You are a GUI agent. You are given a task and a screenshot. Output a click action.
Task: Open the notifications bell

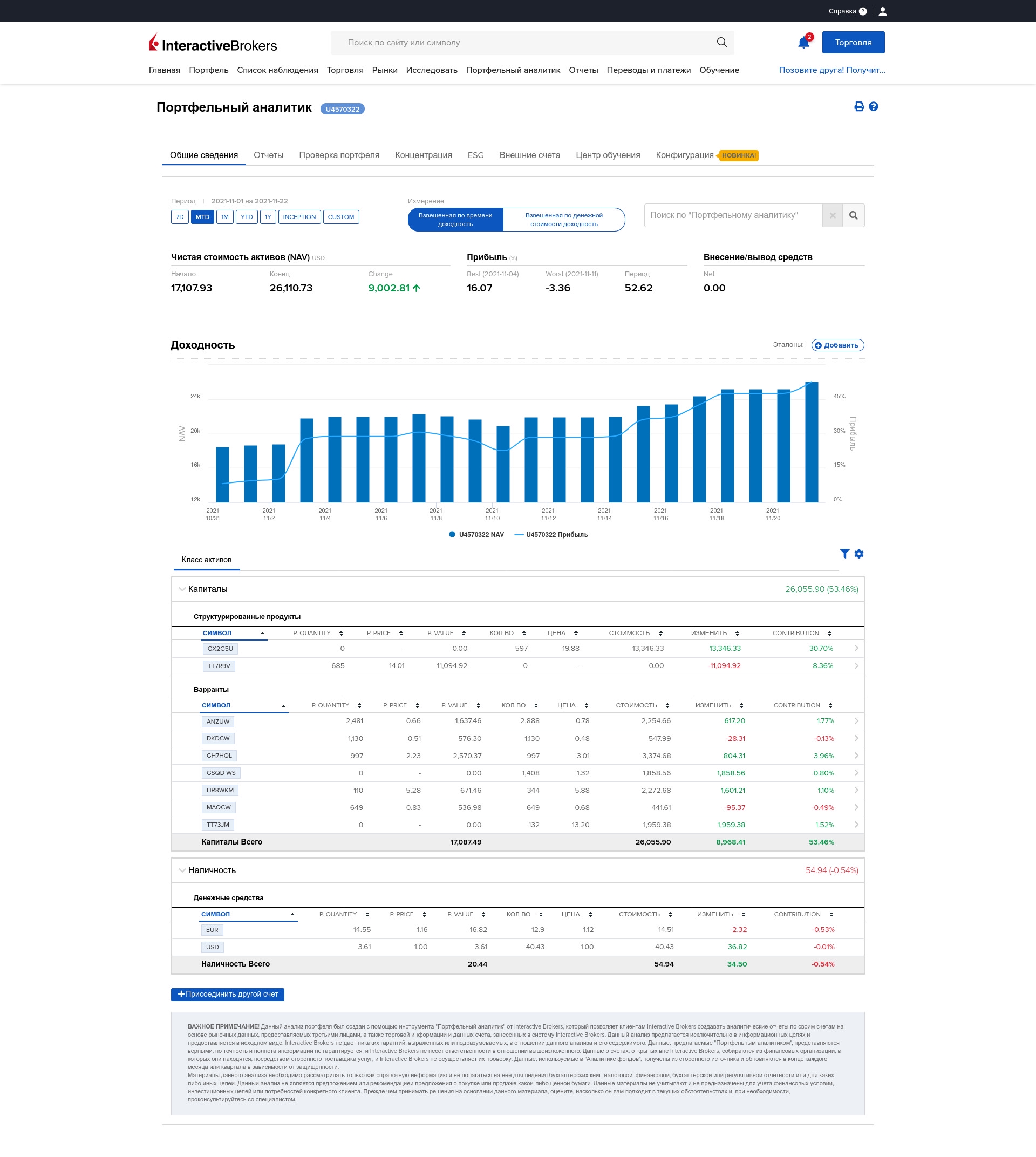click(803, 43)
